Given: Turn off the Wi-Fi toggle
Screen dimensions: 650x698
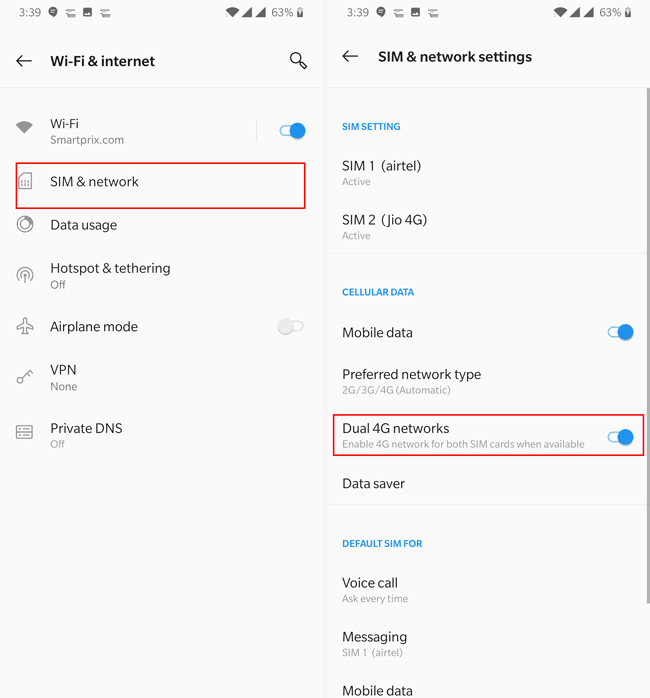Looking at the screenshot, I should [292, 131].
